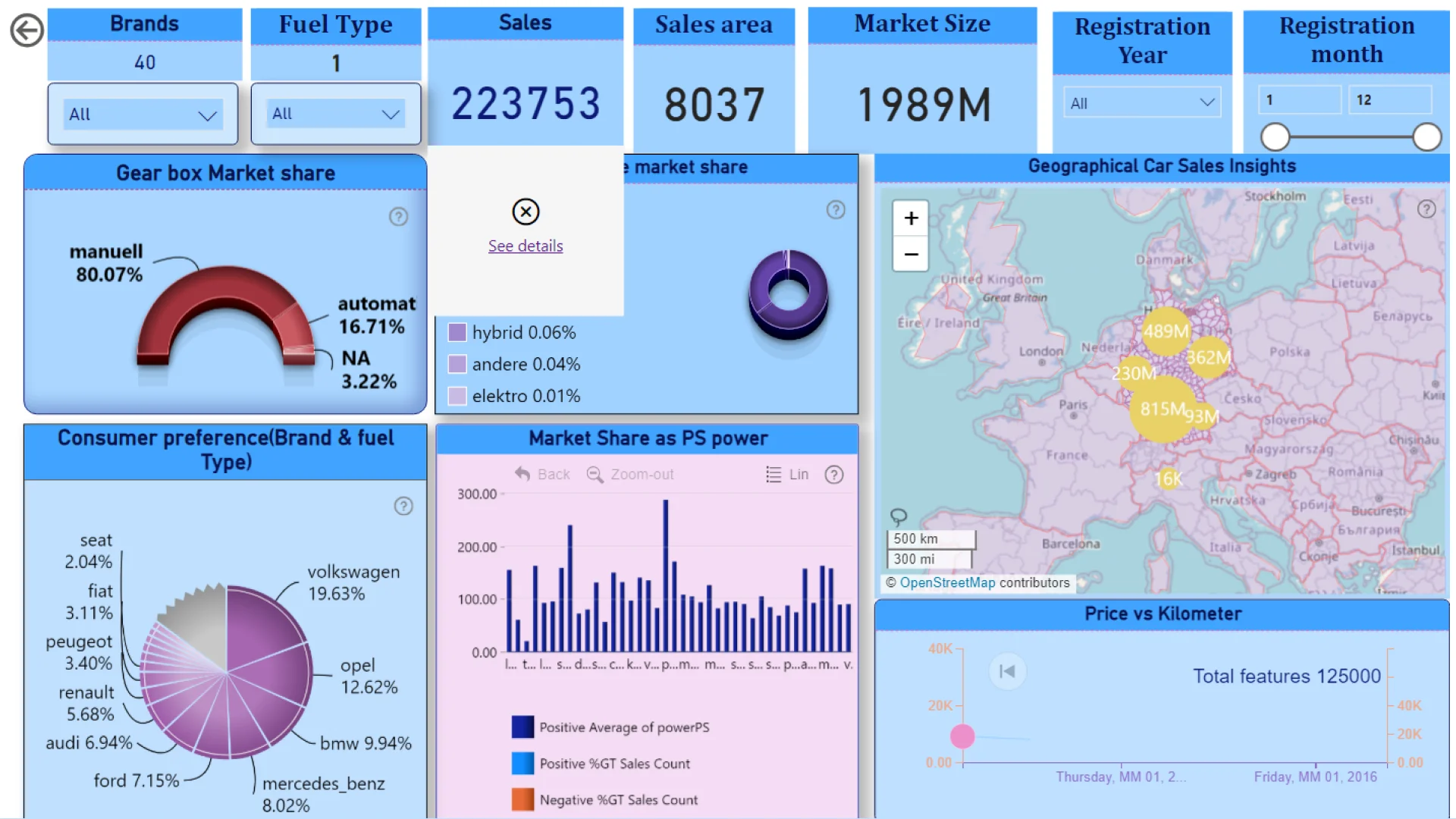Viewport: 1456px width, 819px height.
Task: Select bmw 9.94% pie label
Action: tap(366, 743)
